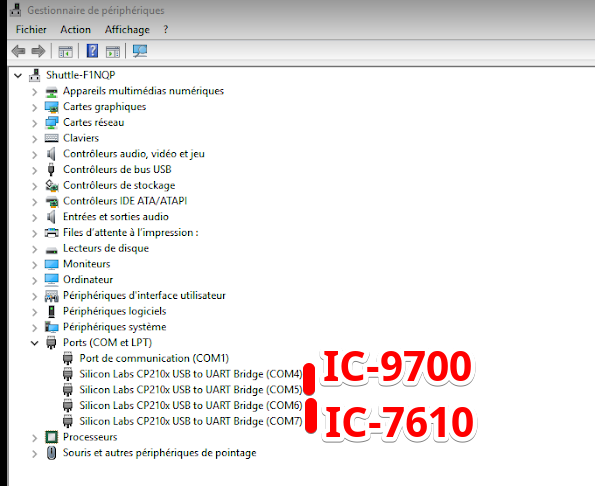Select the Silicon Labs CP210x (COM5) device

[x=191, y=390]
